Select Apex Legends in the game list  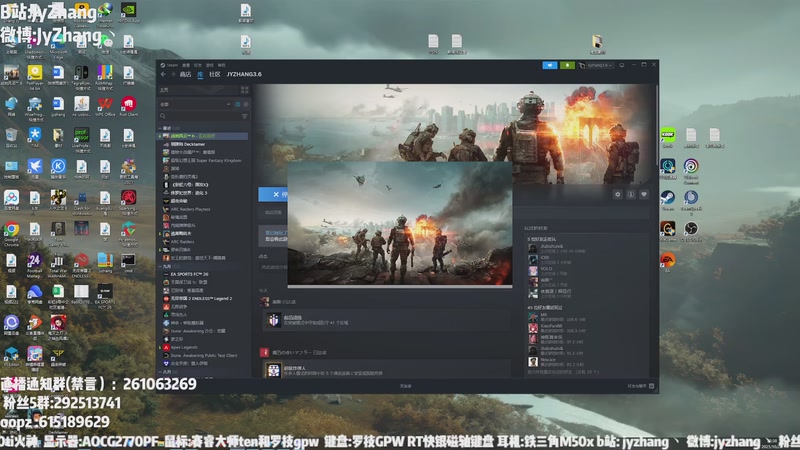pyautogui.click(x=180, y=347)
